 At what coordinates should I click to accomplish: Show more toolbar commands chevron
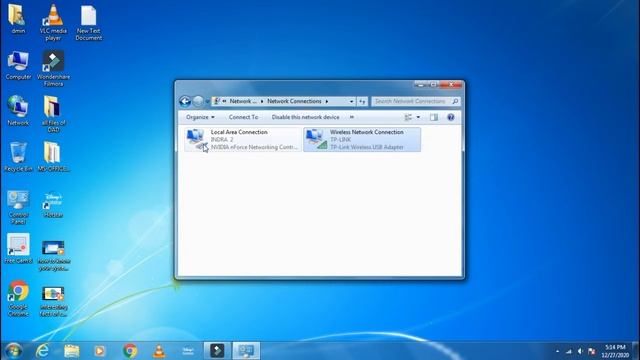tap(352, 117)
